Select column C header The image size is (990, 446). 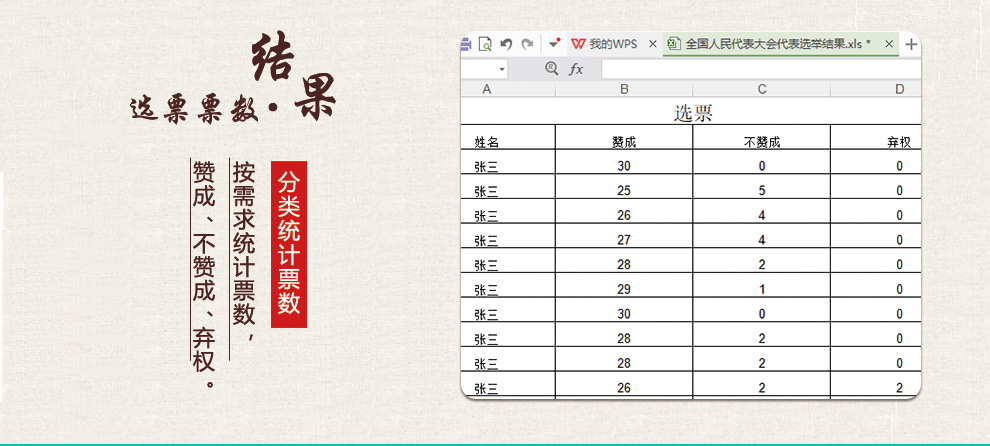pos(761,89)
